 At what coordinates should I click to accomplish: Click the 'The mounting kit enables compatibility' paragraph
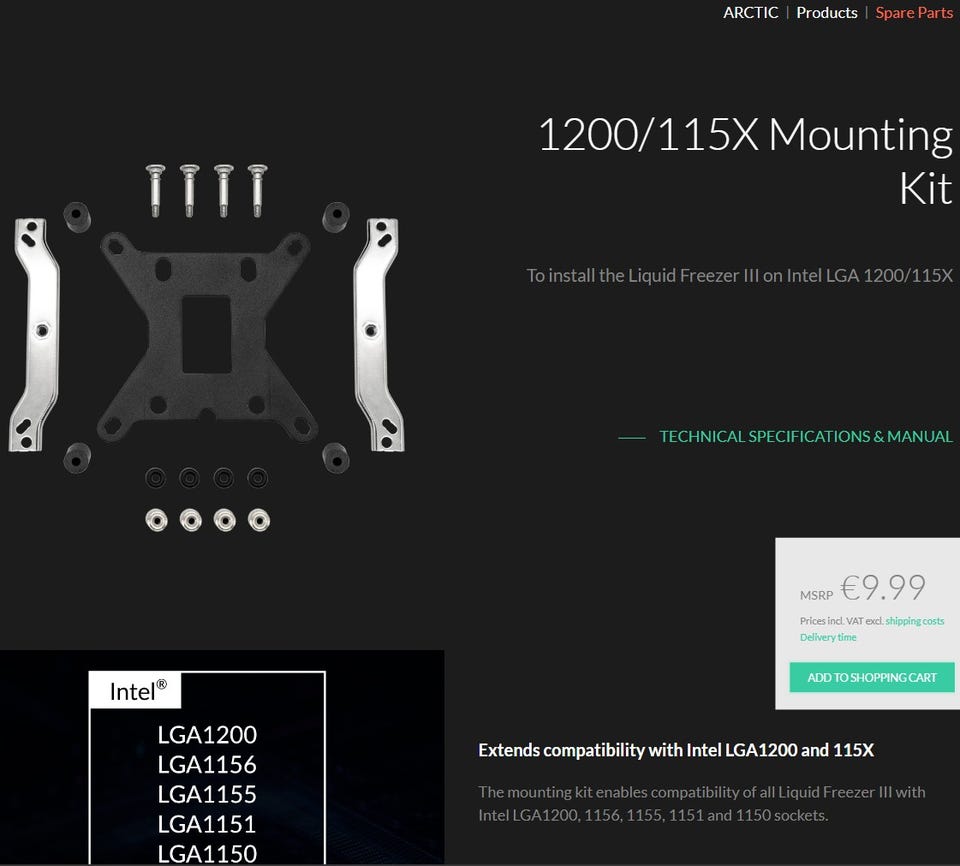[x=702, y=804]
